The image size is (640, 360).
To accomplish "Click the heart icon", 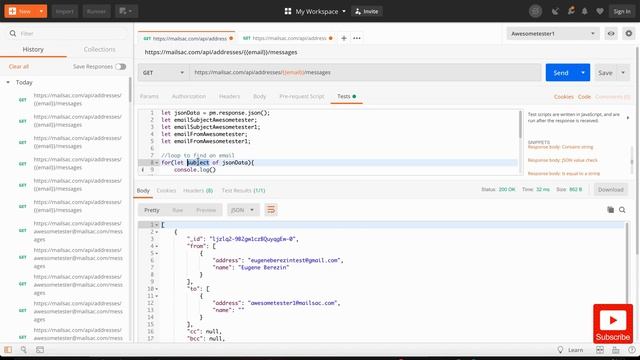I will tap(600, 11).
